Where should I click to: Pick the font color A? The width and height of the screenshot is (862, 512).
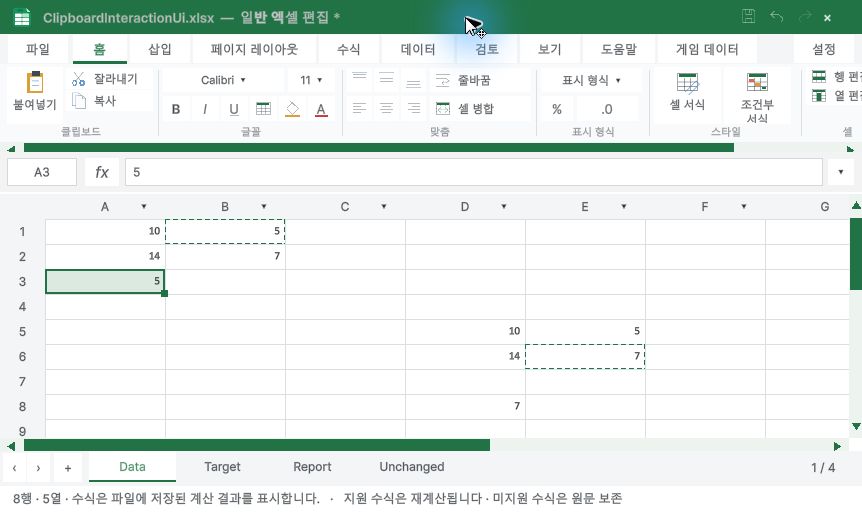[x=321, y=109]
